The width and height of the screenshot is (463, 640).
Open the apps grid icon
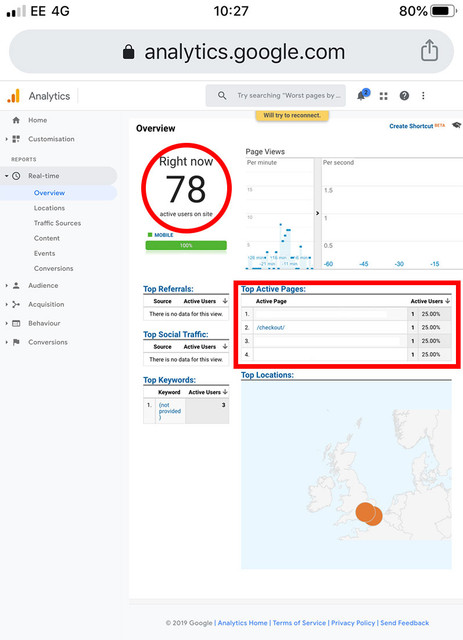(x=383, y=96)
